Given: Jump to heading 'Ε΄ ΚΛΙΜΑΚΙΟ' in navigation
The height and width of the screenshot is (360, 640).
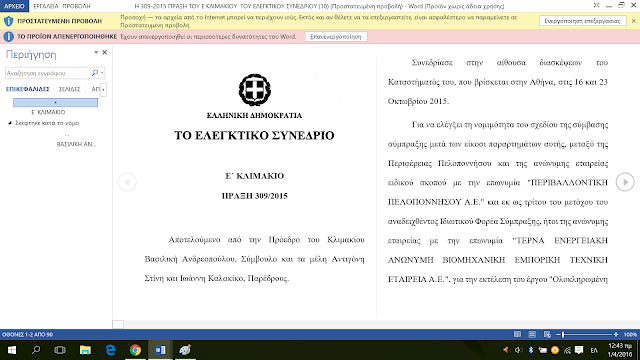Looking at the screenshot, I should point(48,112).
